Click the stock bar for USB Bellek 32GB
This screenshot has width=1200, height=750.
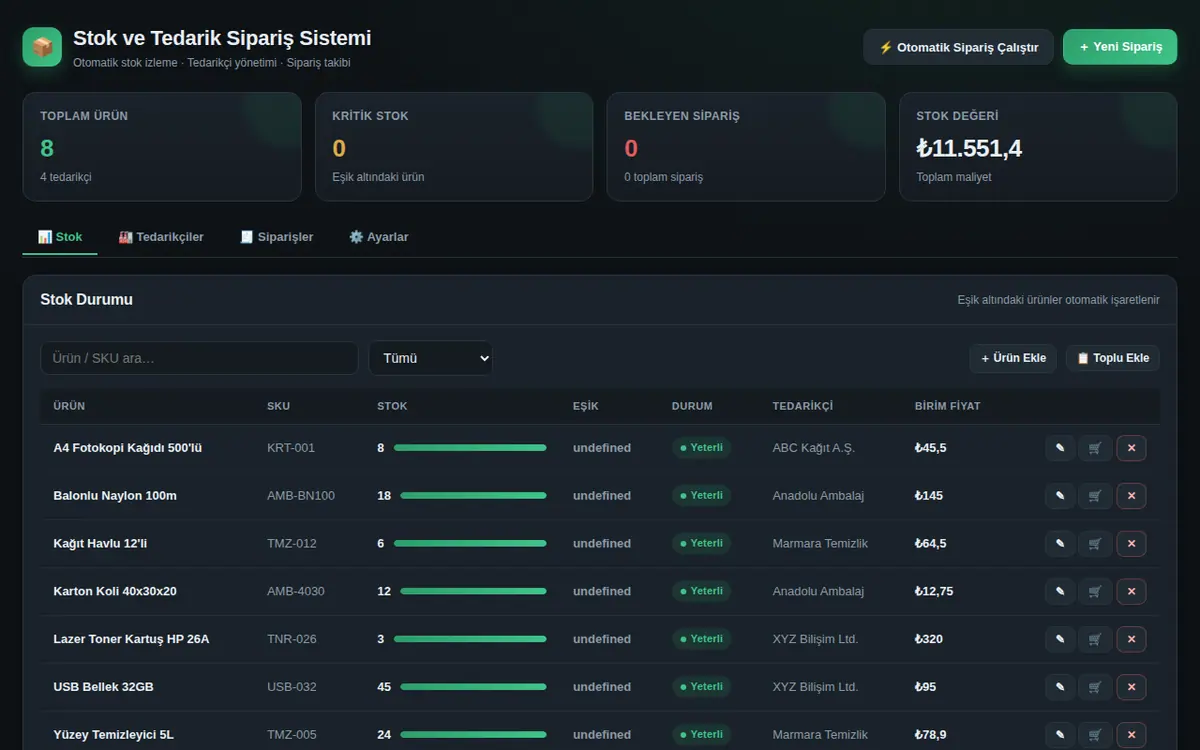(473, 687)
